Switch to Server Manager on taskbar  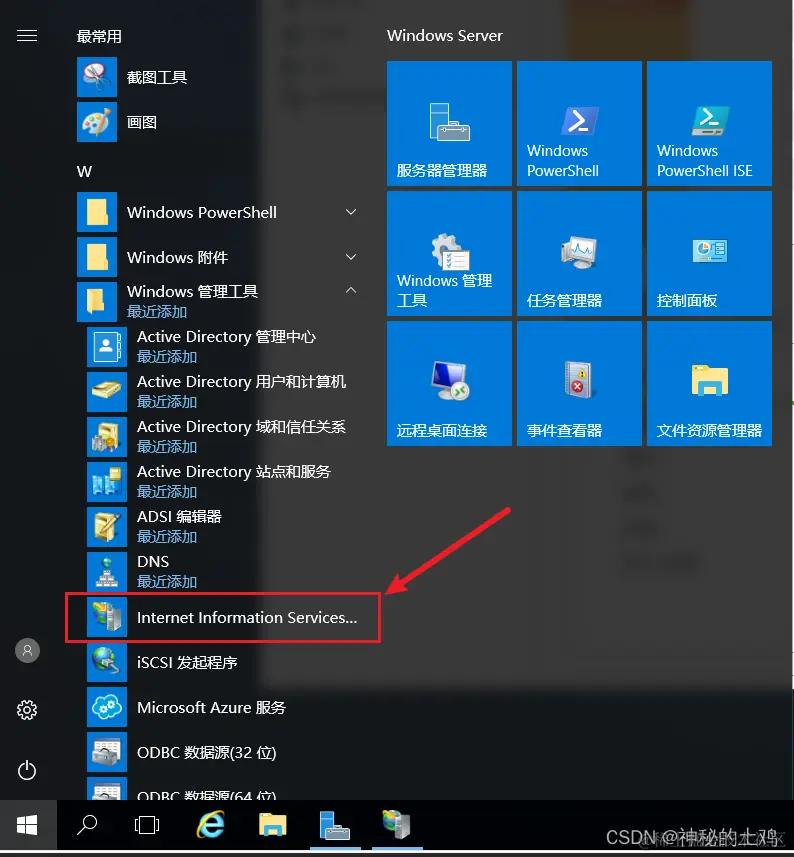pyautogui.click(x=335, y=825)
